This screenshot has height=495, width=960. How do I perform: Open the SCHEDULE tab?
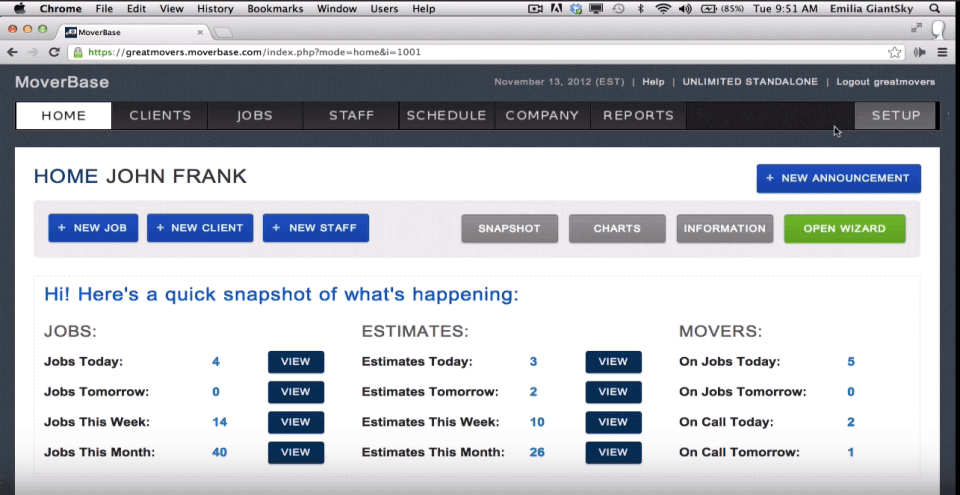tap(447, 115)
